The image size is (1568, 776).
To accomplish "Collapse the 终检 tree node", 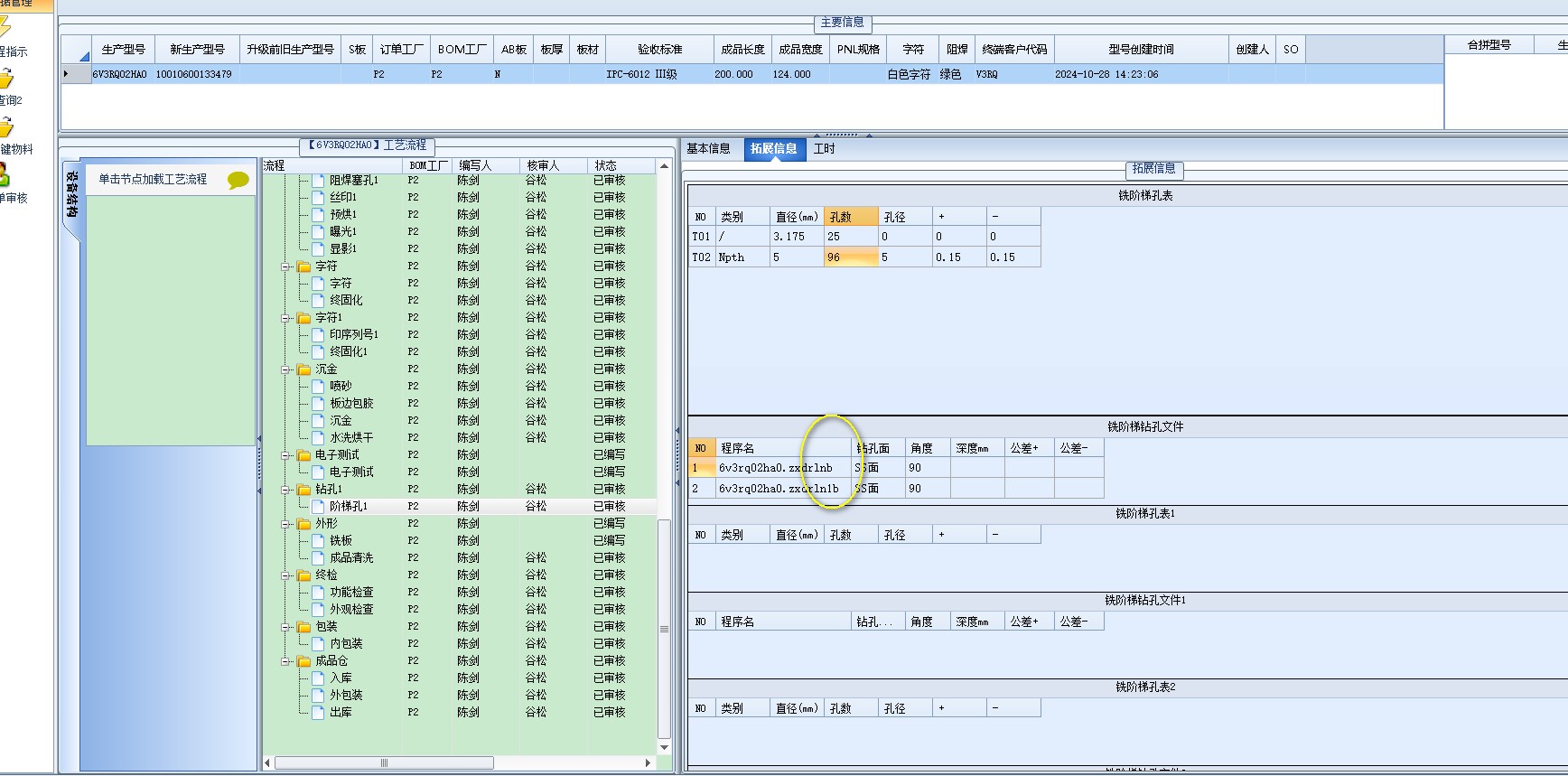I will [x=285, y=575].
